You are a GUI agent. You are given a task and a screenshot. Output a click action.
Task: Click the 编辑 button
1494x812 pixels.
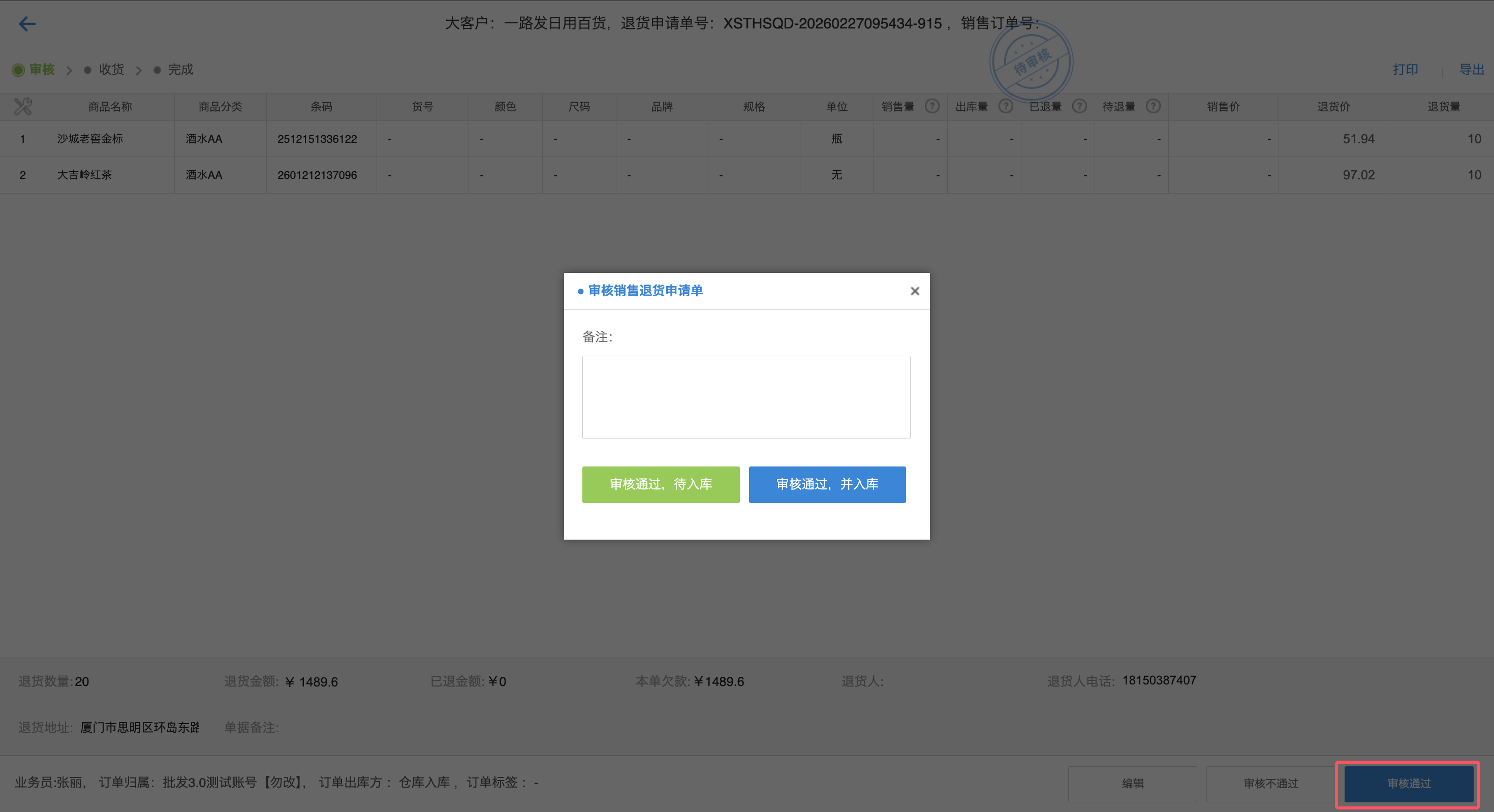point(1132,784)
